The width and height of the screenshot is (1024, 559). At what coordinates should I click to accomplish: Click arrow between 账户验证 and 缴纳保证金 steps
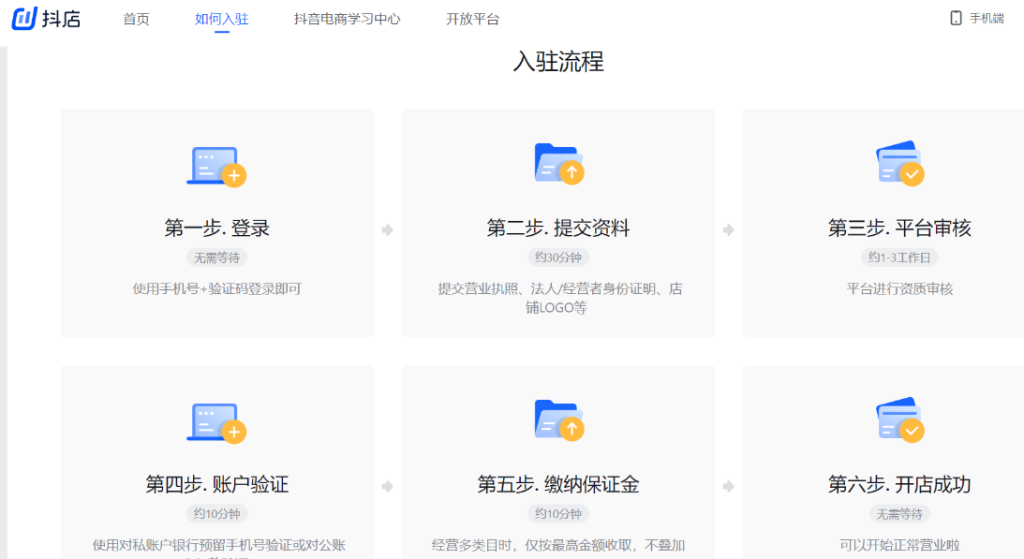(388, 487)
